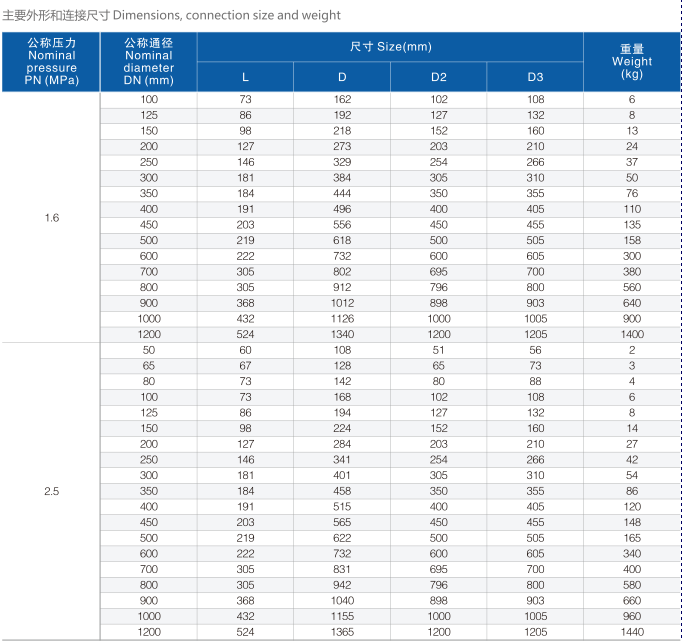Click the D2 sub-column header
Screen dimensions: 684x641
439,77
